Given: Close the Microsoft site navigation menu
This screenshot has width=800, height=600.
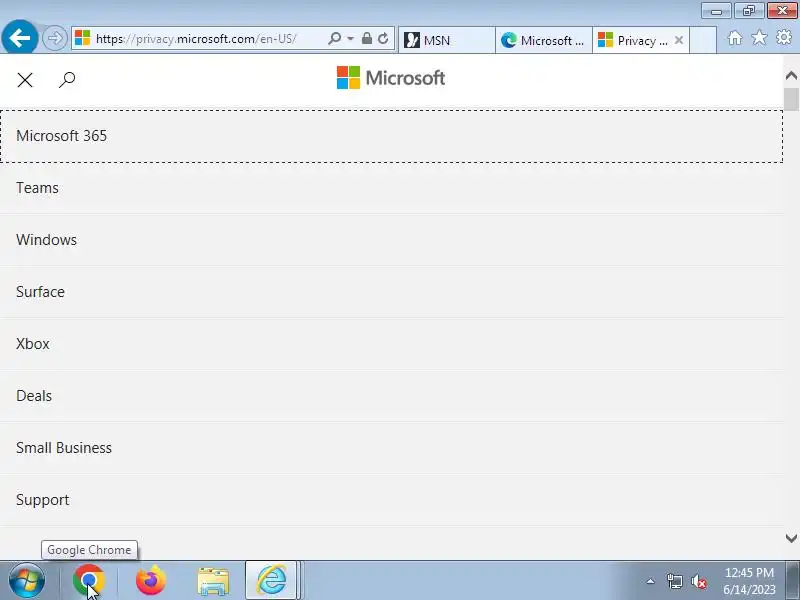Looking at the screenshot, I should coord(25,80).
